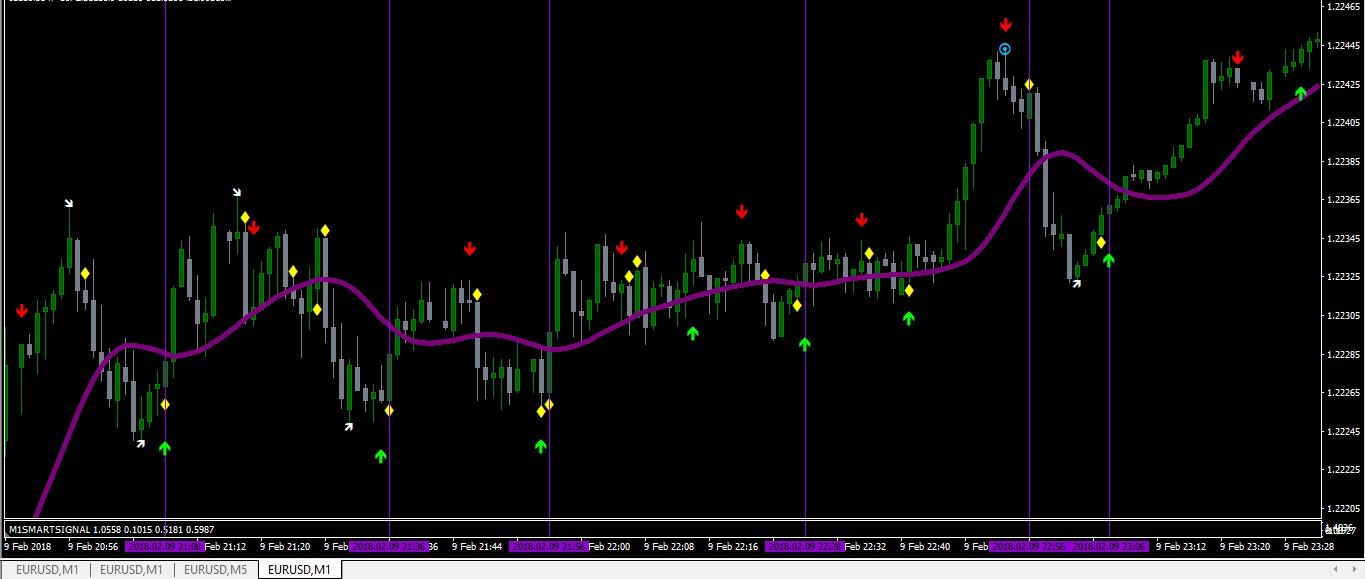
Task: Select the green up arrow under the 21:56 line
Action: click(x=541, y=446)
